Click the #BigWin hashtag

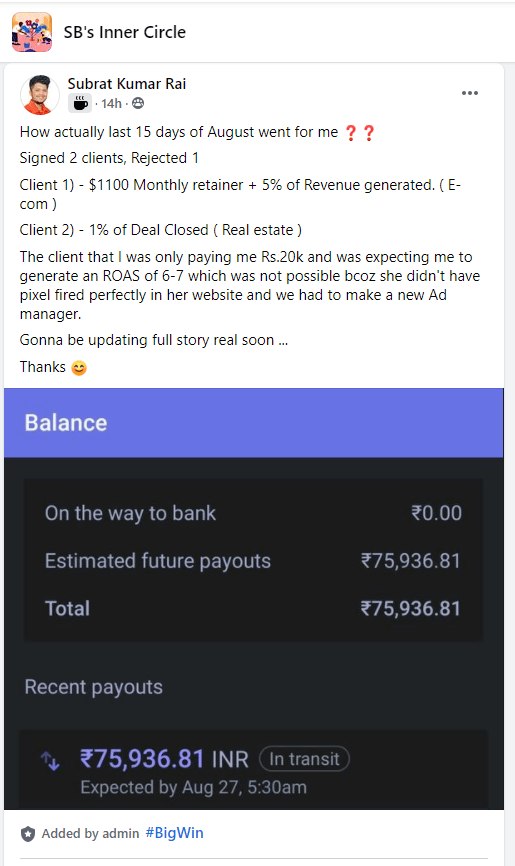click(x=174, y=833)
